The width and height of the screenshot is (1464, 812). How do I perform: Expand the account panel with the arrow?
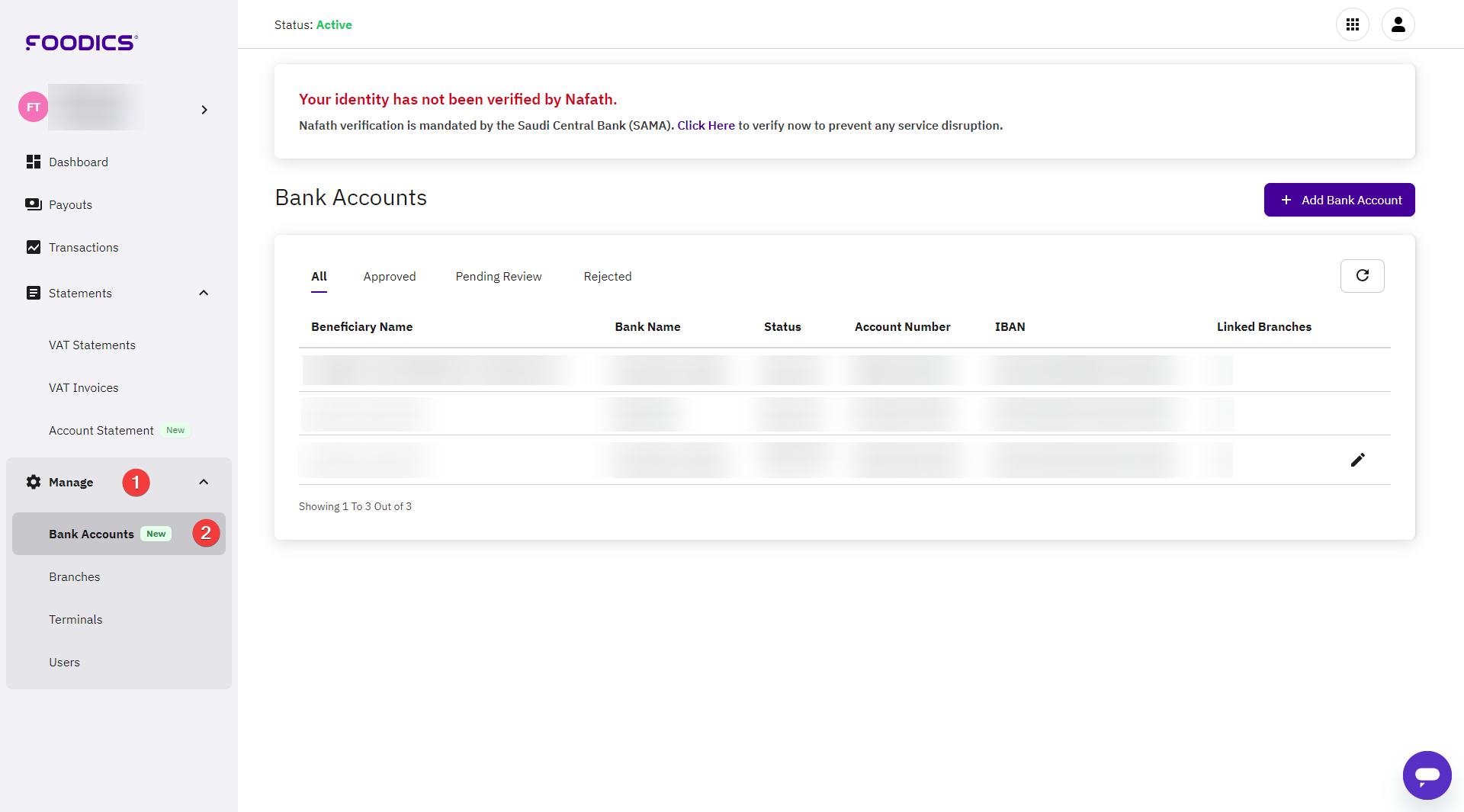204,110
